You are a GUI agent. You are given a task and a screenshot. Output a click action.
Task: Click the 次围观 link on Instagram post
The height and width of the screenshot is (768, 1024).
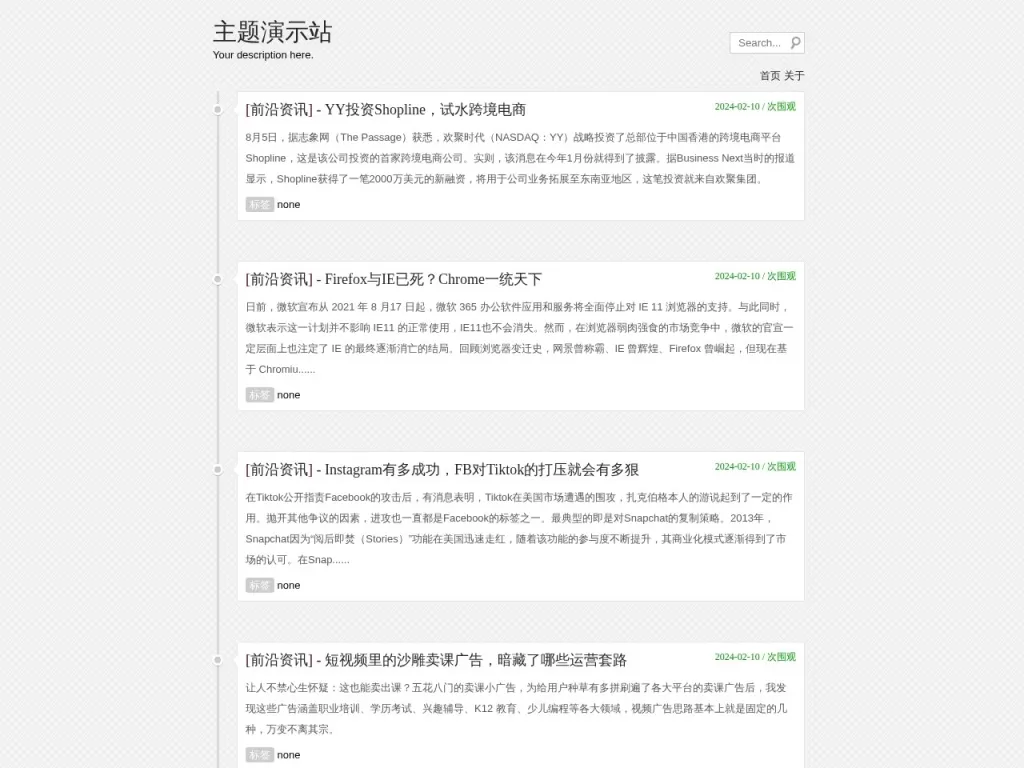pos(781,467)
